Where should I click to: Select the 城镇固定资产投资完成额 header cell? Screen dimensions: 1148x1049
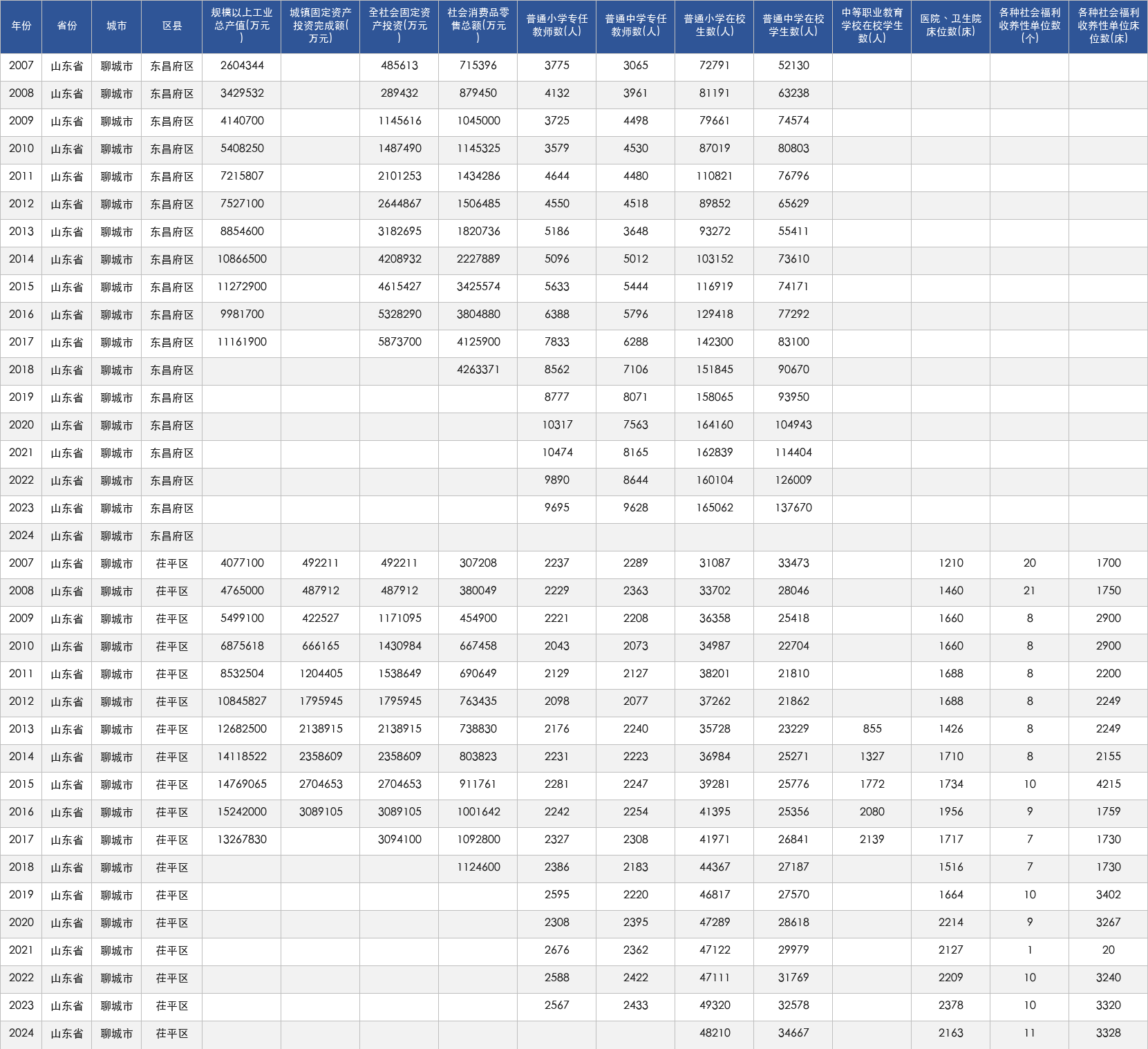[321, 26]
